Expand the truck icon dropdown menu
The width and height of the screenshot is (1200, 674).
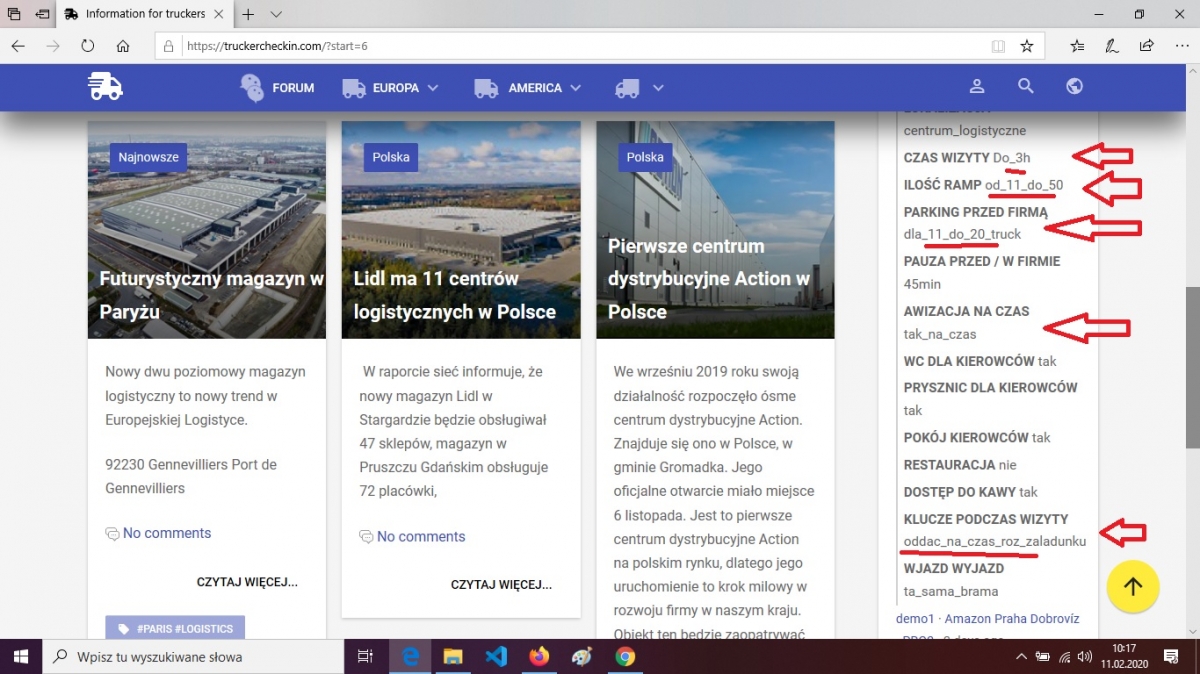pos(640,88)
